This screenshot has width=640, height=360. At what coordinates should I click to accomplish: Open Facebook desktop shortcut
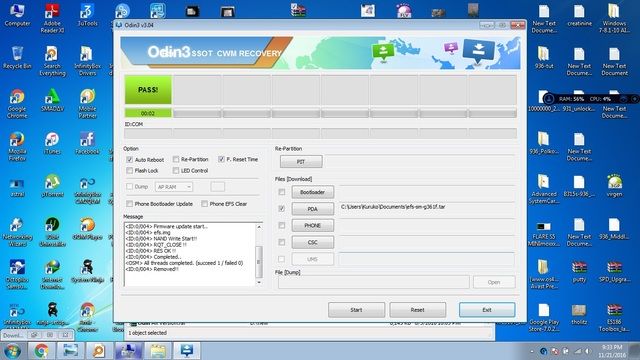[x=87, y=143]
